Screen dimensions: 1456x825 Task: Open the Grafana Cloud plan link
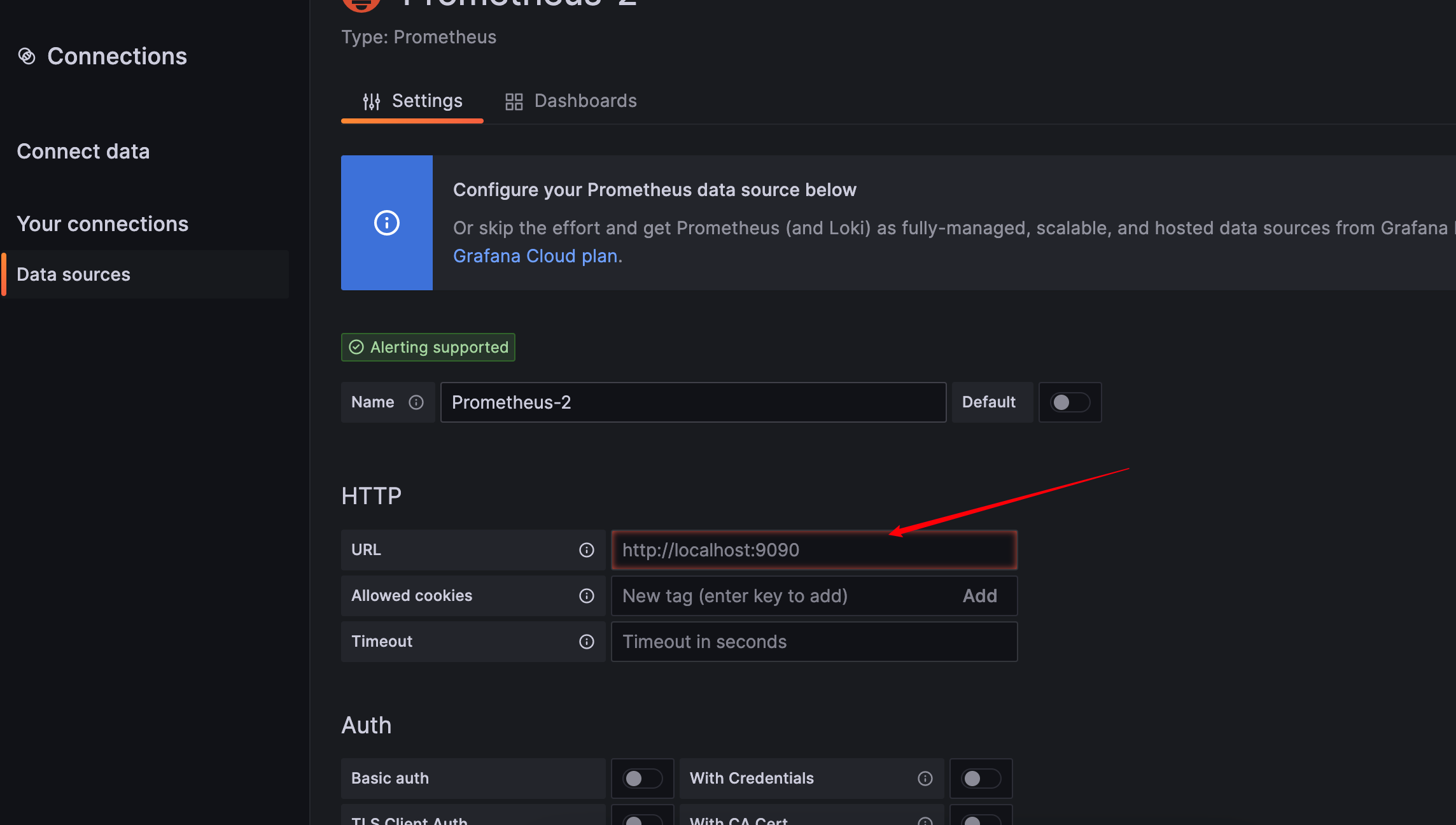[535, 256]
